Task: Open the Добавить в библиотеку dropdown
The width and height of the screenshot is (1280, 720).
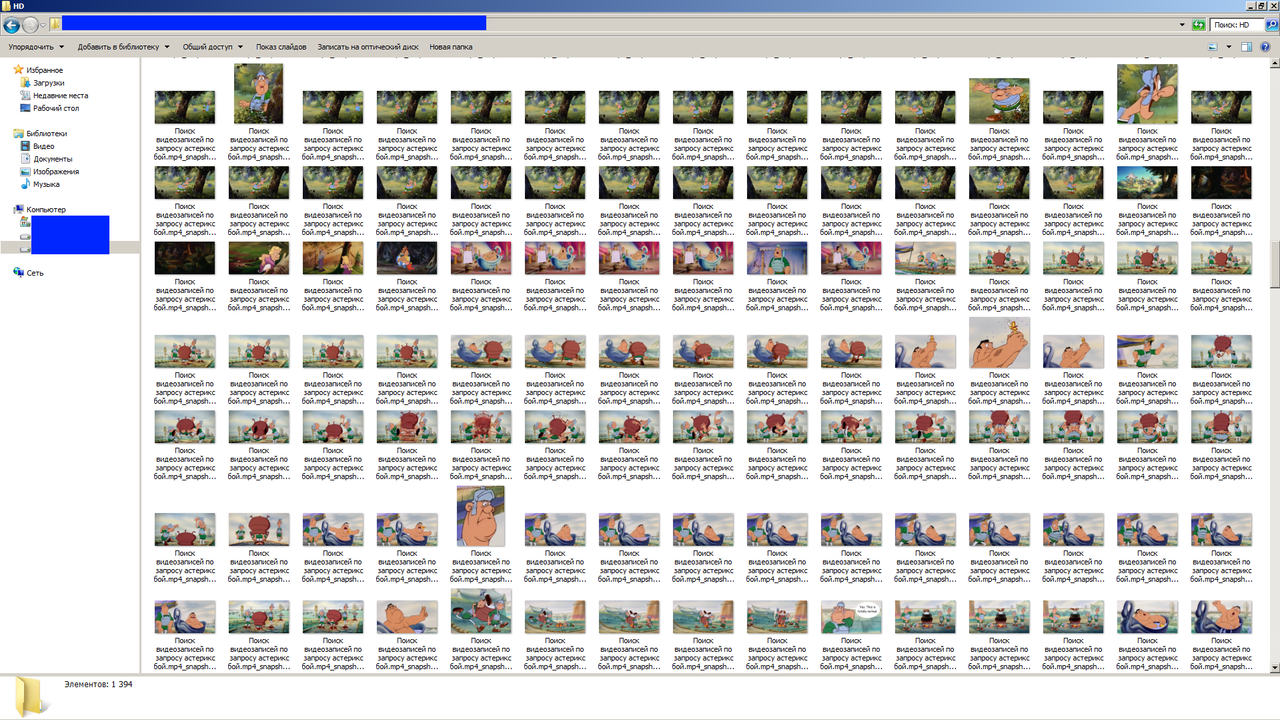Action: [x=124, y=46]
